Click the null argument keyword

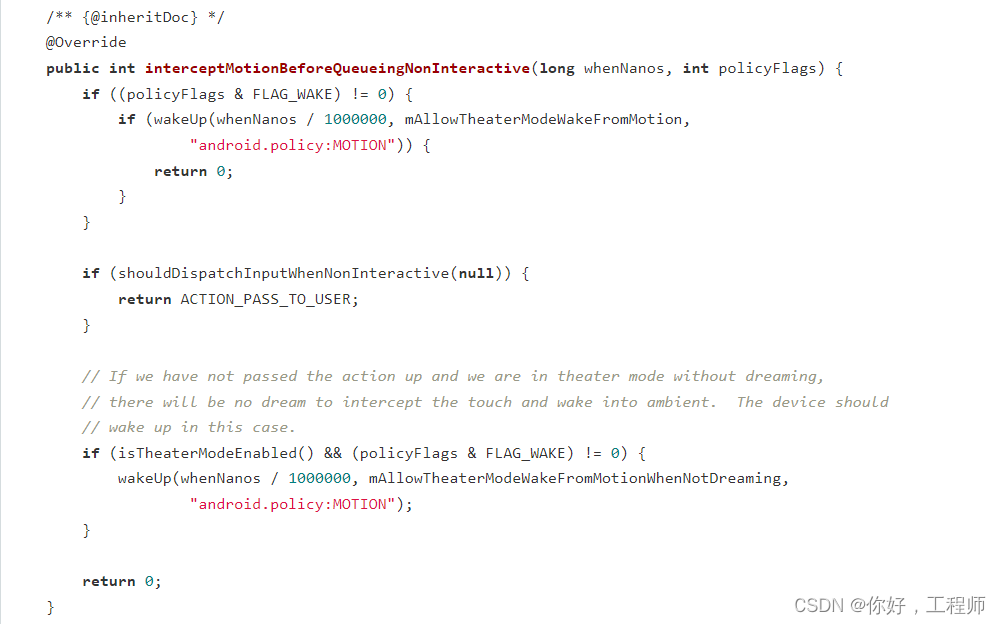476,273
